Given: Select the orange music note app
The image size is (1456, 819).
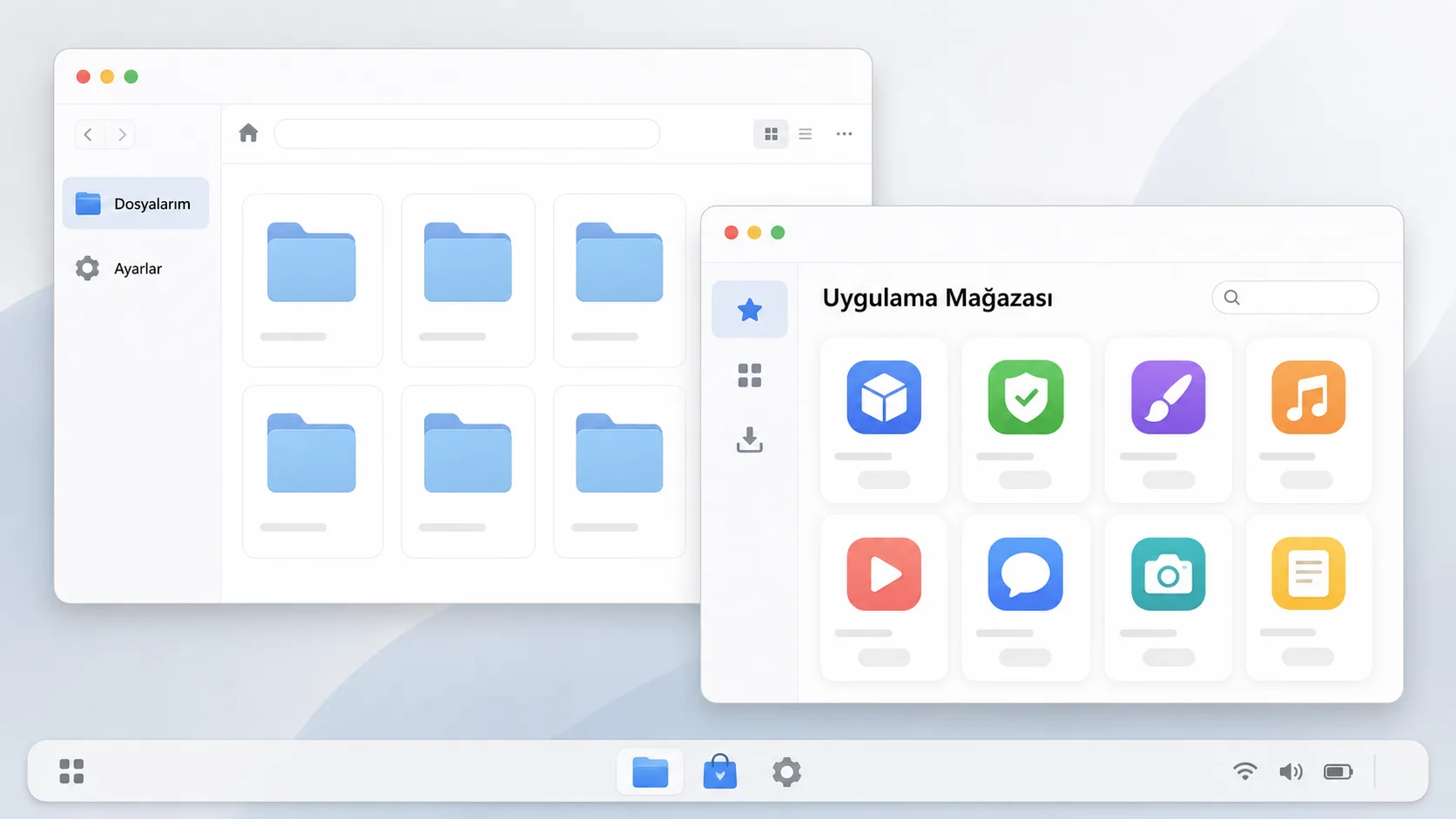Looking at the screenshot, I should [x=1308, y=397].
